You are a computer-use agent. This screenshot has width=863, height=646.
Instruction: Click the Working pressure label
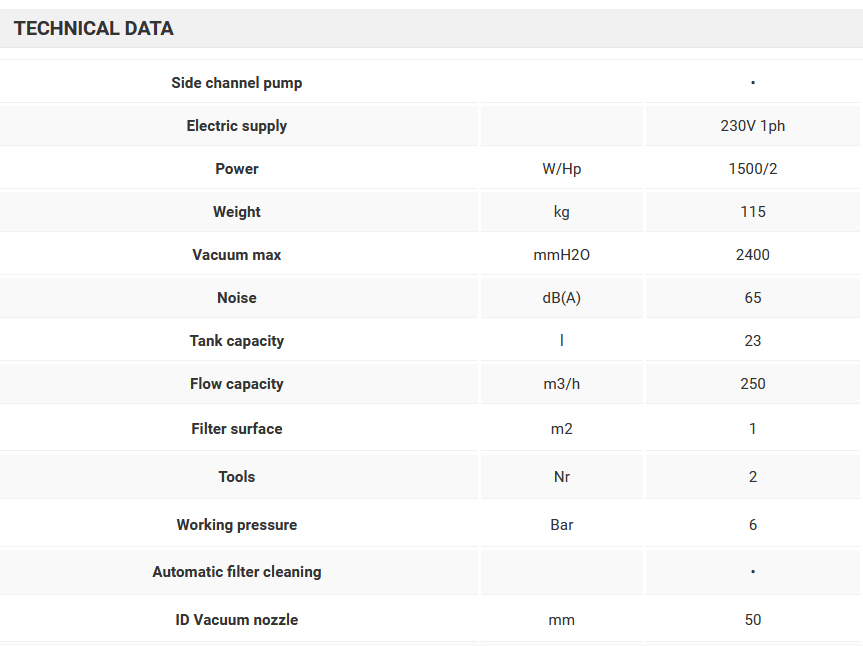pyautogui.click(x=237, y=525)
